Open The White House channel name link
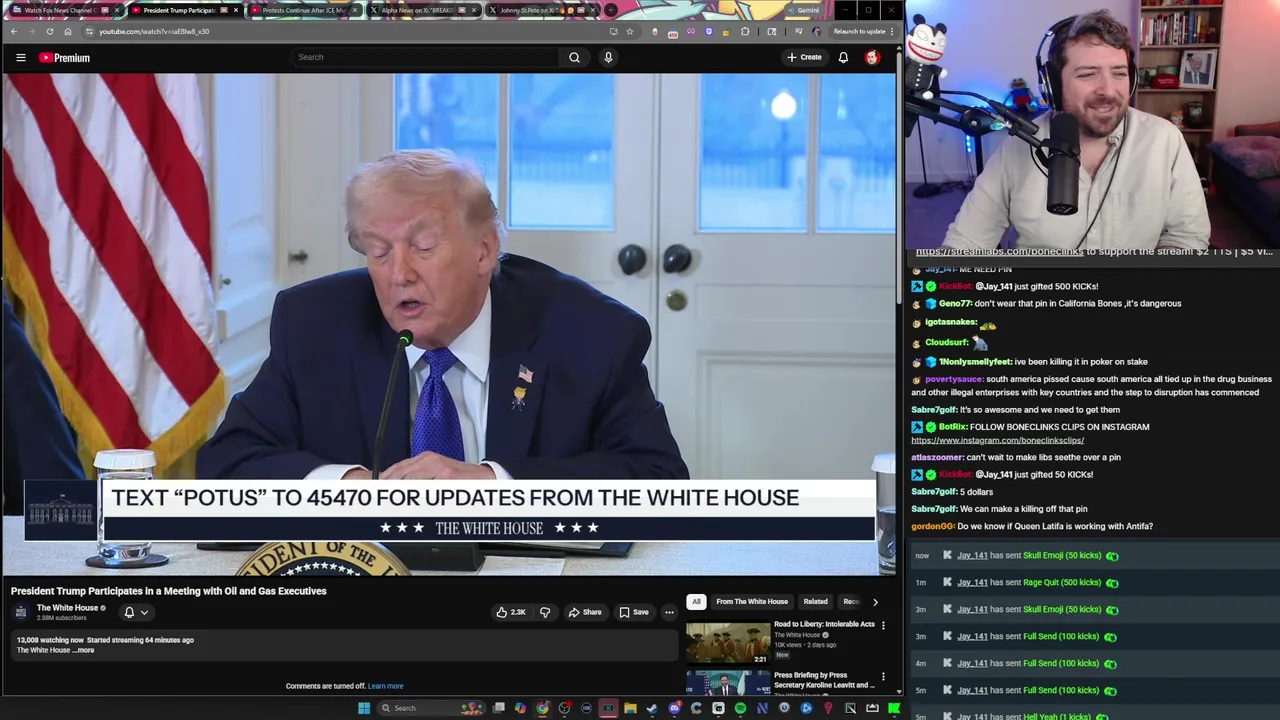The height and width of the screenshot is (720, 1280). coord(67,608)
